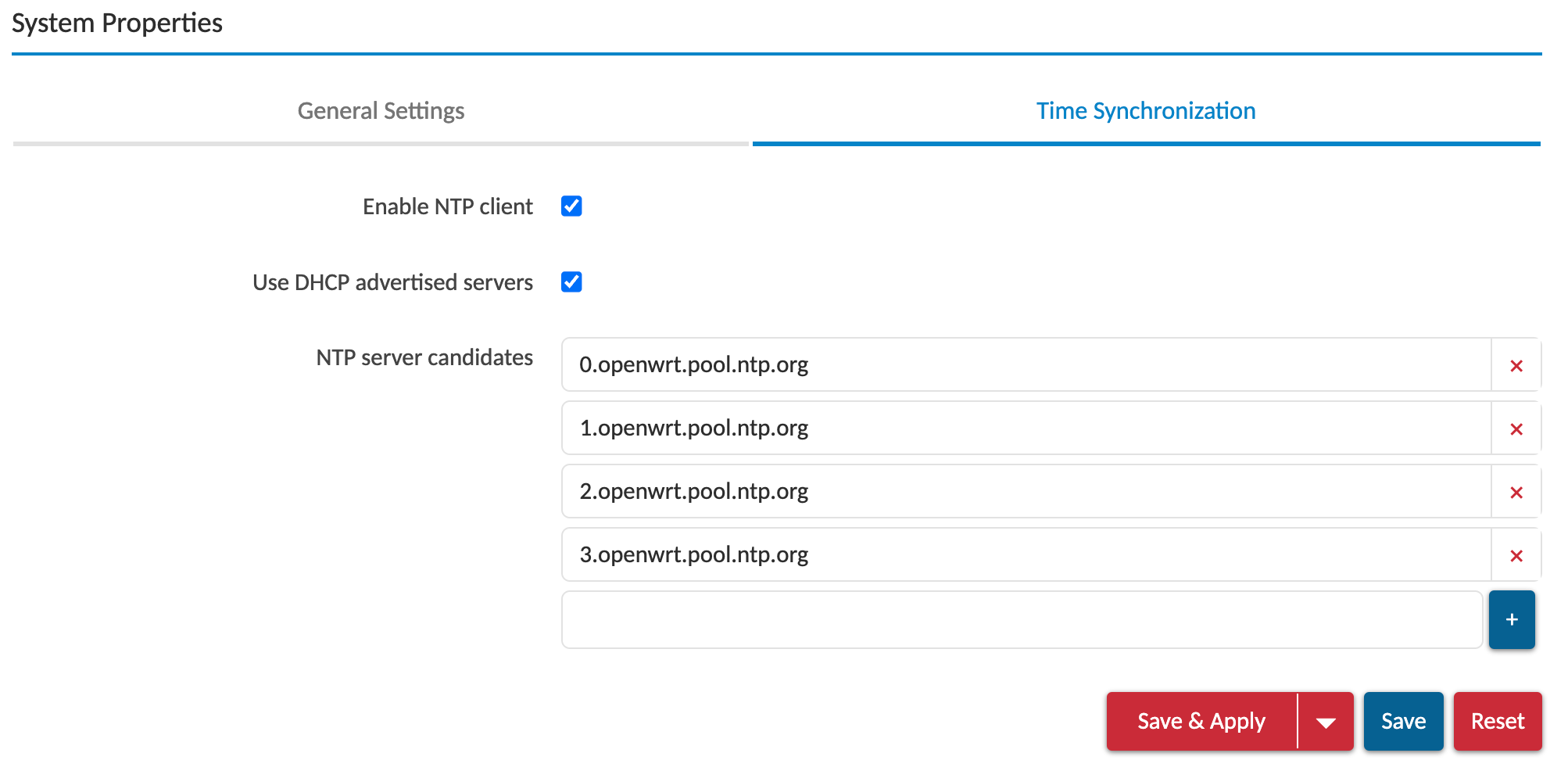This screenshot has height=771, width=1568.
Task: Click the Use DHCP advertised servers label
Action: [x=392, y=282]
